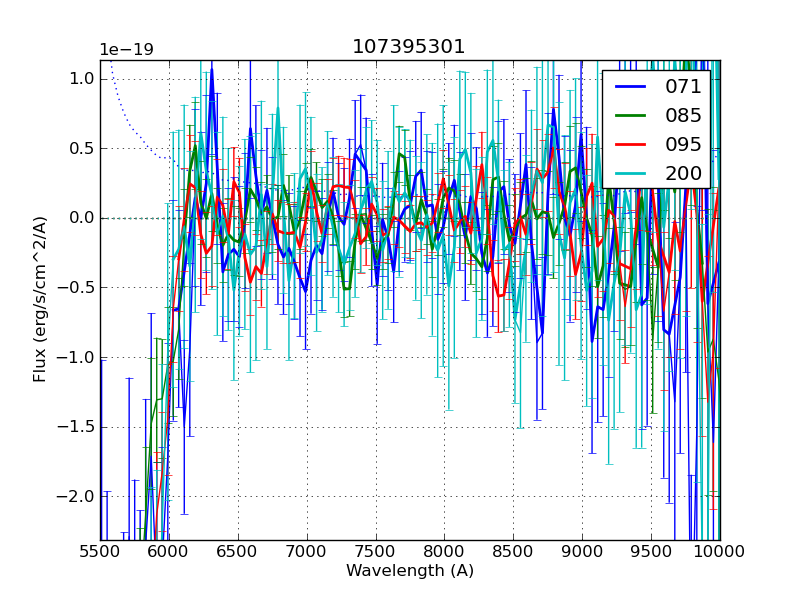800x600 pixels.
Task: Click the Wavelength (A) x-axis label
Action: (410, 571)
